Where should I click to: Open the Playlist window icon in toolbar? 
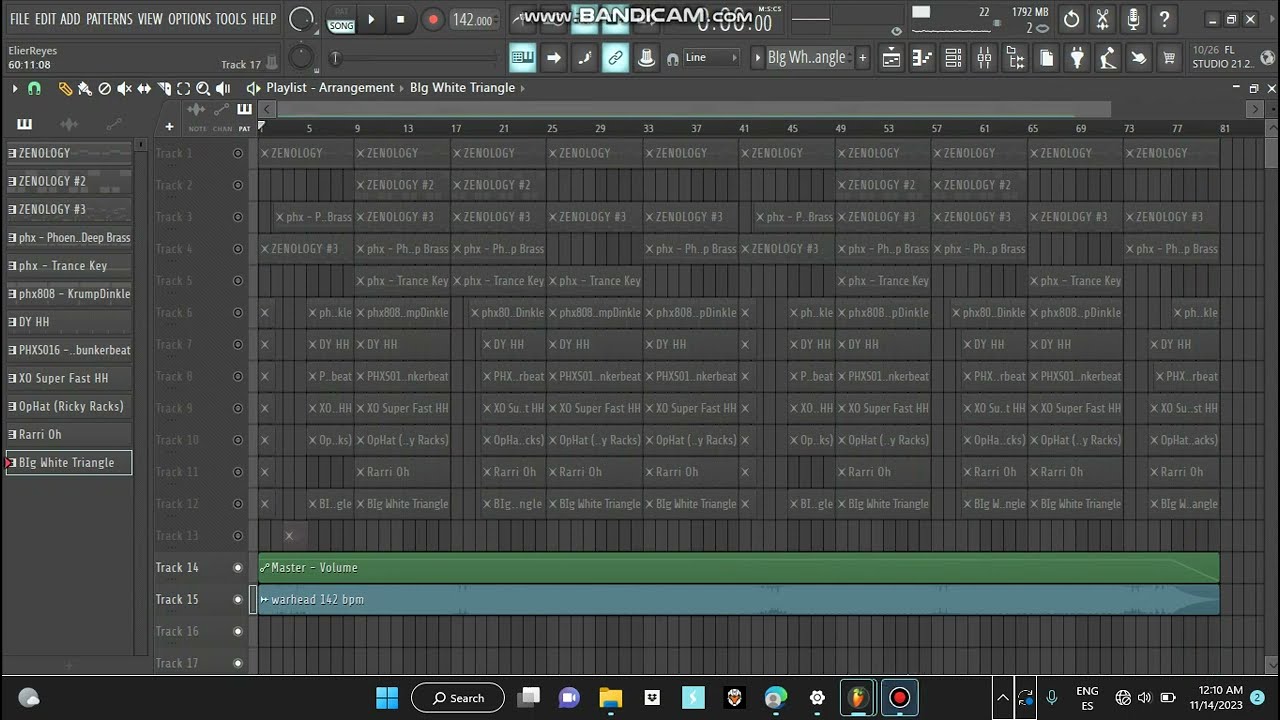coord(891,58)
